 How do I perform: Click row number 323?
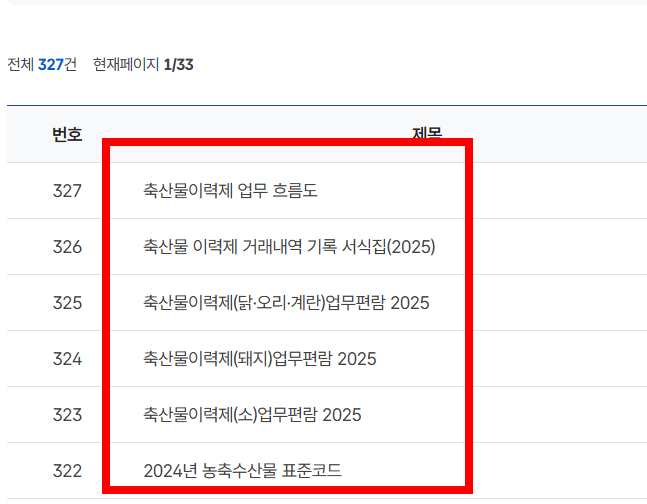[x=67, y=415]
